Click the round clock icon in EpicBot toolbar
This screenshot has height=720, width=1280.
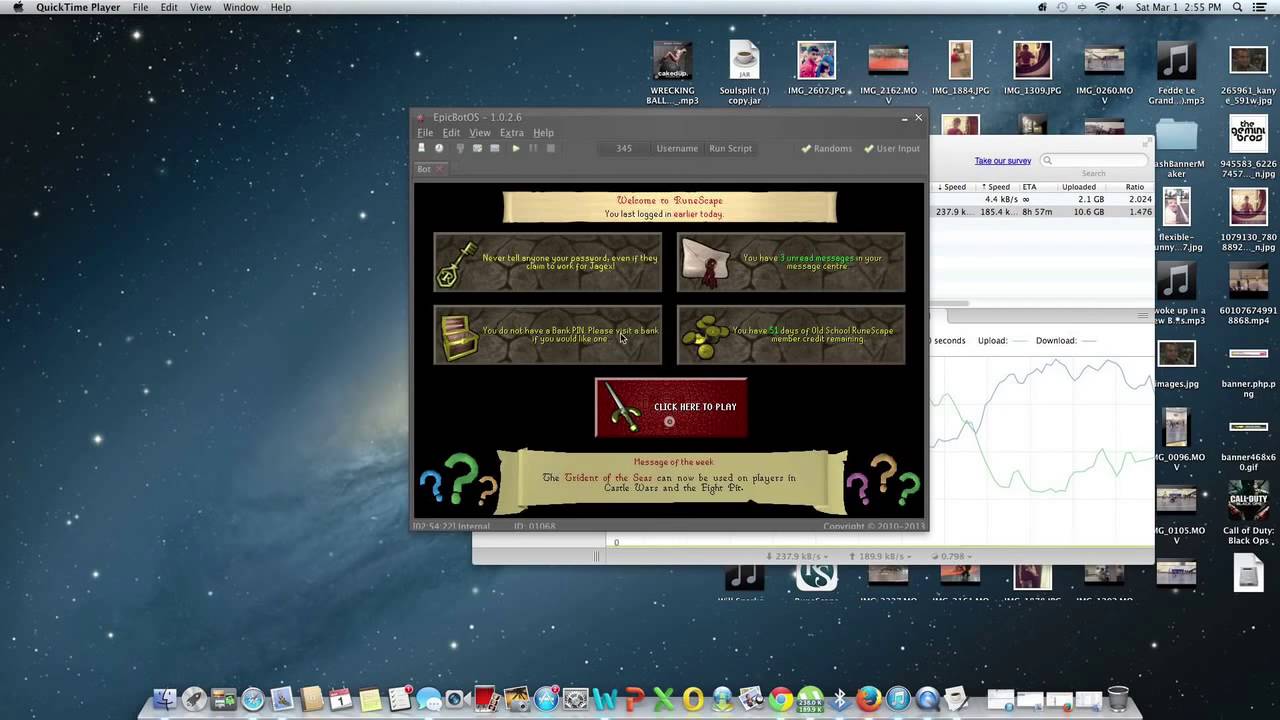439,148
